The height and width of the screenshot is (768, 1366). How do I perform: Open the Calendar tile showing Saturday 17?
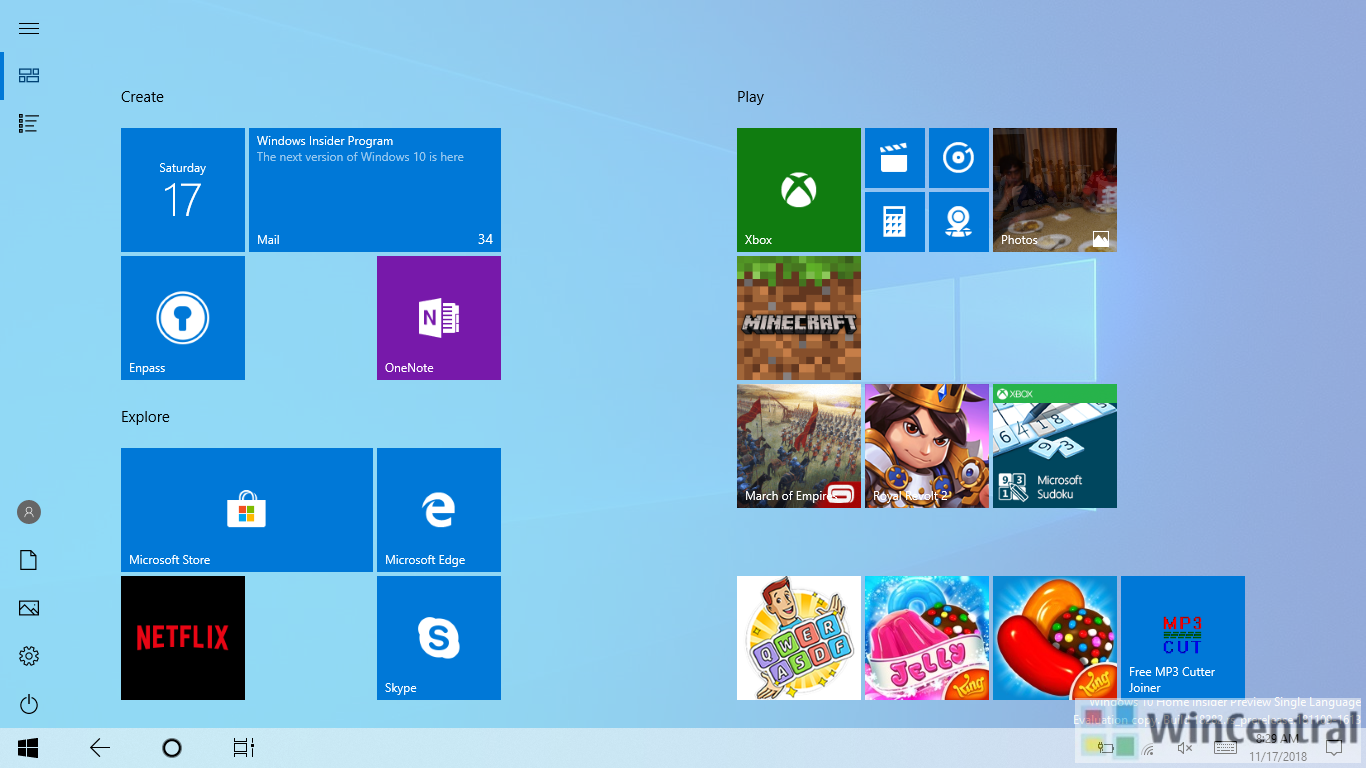183,190
